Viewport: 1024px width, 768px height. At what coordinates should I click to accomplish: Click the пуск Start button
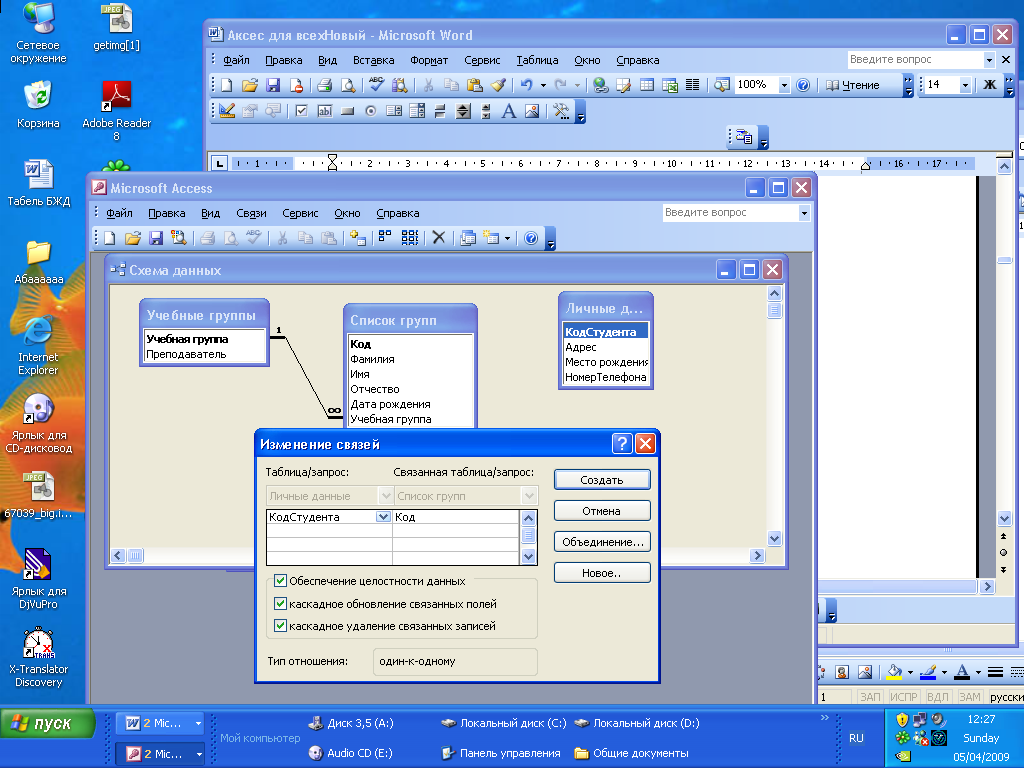(x=47, y=724)
